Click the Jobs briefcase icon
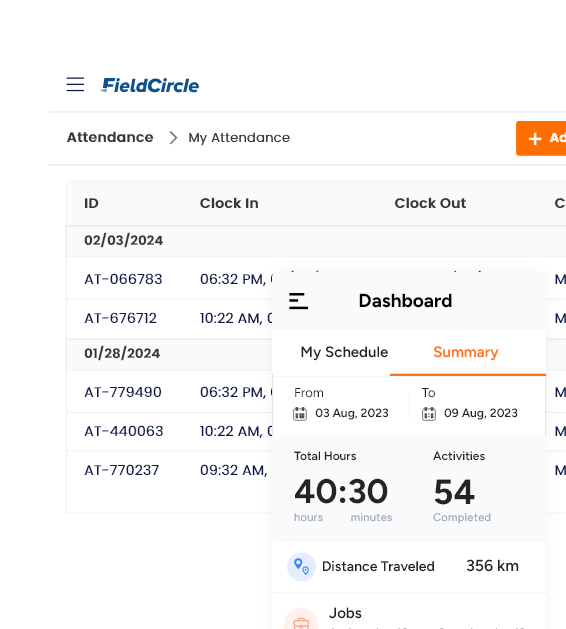This screenshot has width=566, height=629. point(301,621)
